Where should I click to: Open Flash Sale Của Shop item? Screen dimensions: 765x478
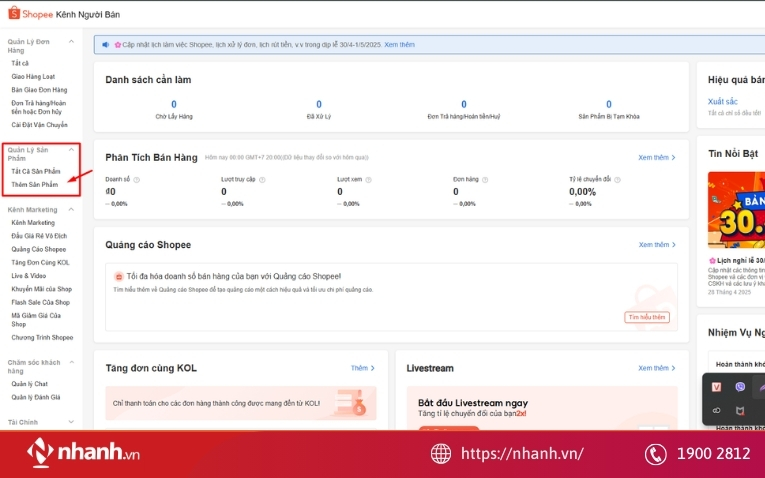pyautogui.click(x=40, y=302)
